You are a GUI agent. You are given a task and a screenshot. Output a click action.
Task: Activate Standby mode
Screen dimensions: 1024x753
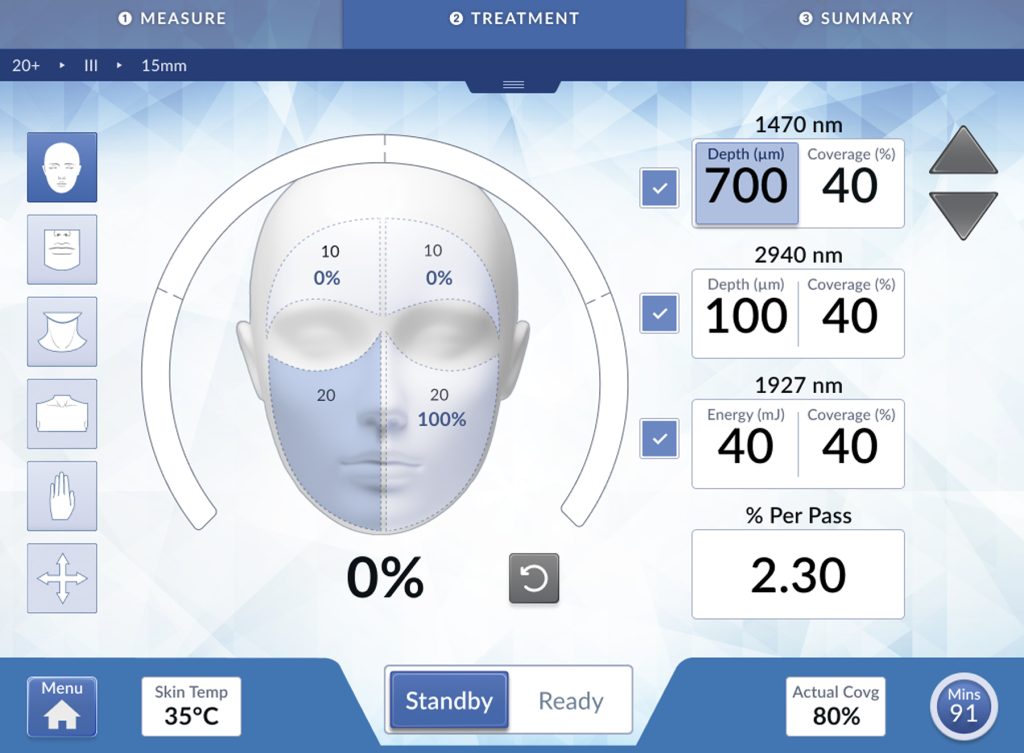[448, 701]
